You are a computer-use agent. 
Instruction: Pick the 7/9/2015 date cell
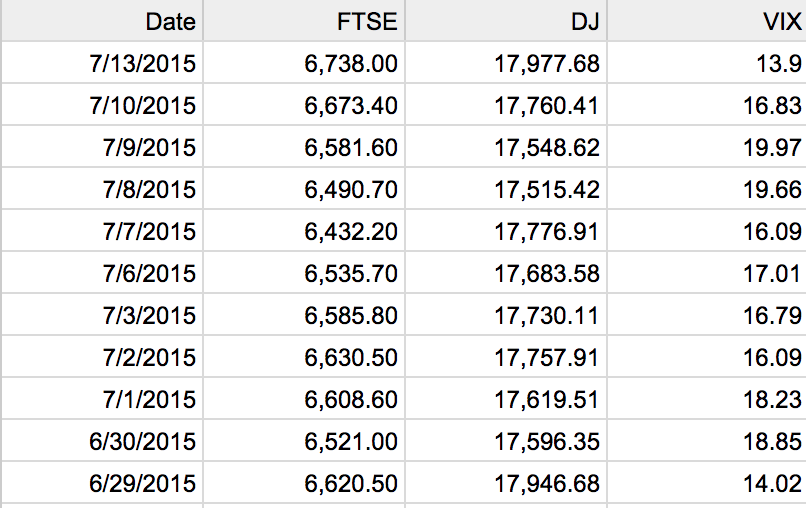click(x=102, y=147)
